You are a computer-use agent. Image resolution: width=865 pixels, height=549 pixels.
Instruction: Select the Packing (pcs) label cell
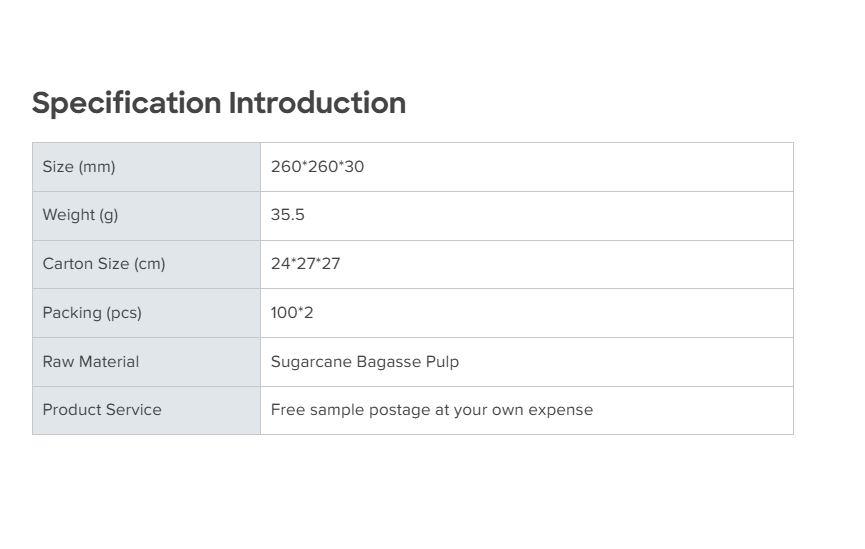tap(92, 313)
